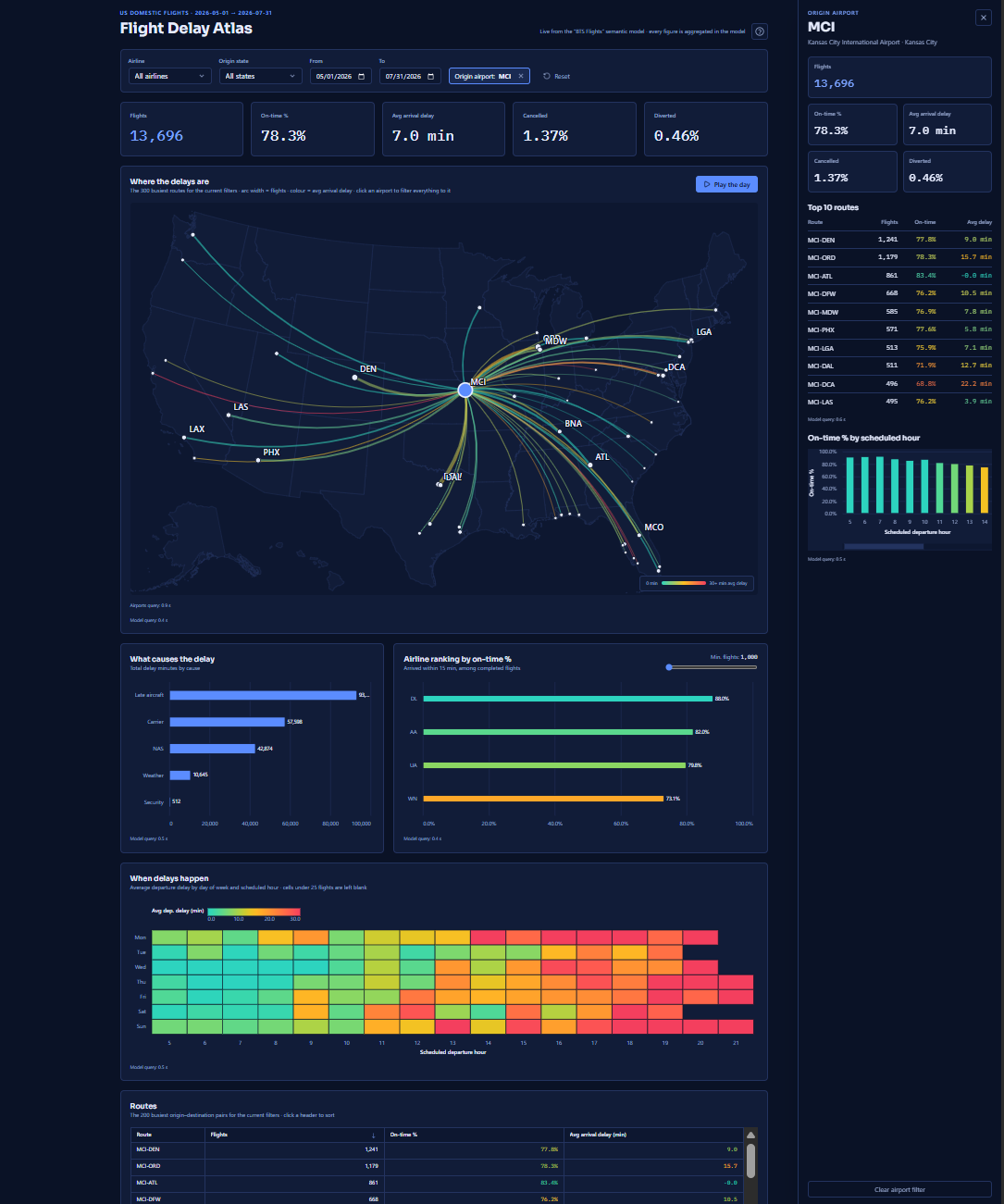1004x1204 pixels.
Task: Select the BNA airport marker on map
Action: coord(560,431)
